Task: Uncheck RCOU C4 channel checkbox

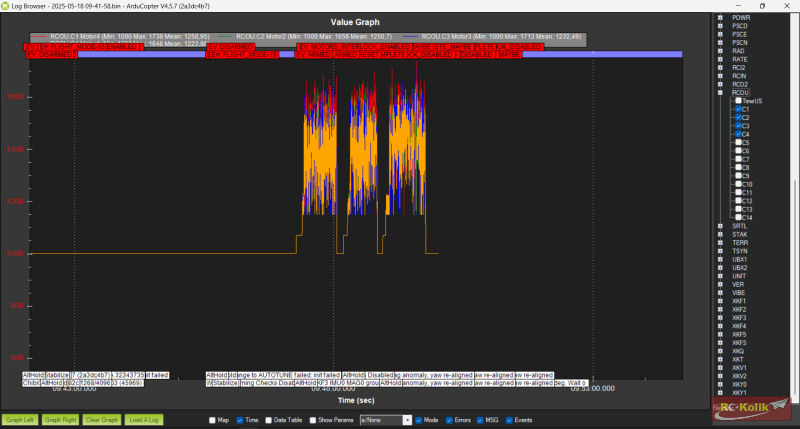Action: pos(738,134)
